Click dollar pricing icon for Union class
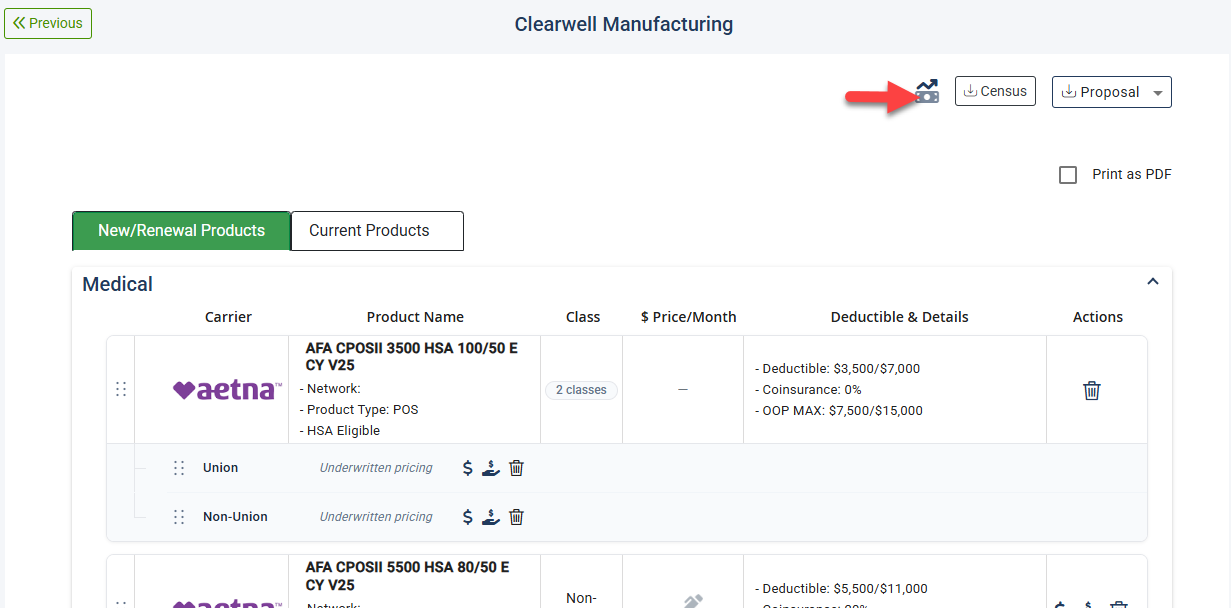 [x=467, y=468]
